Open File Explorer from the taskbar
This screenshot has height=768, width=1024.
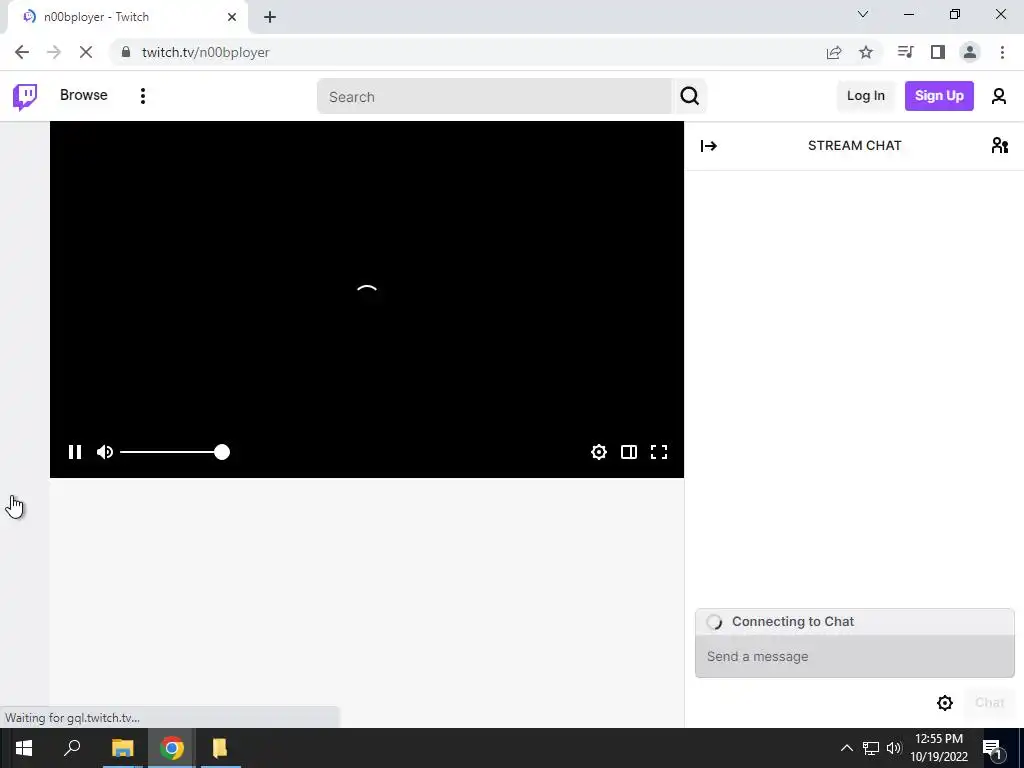(x=122, y=748)
